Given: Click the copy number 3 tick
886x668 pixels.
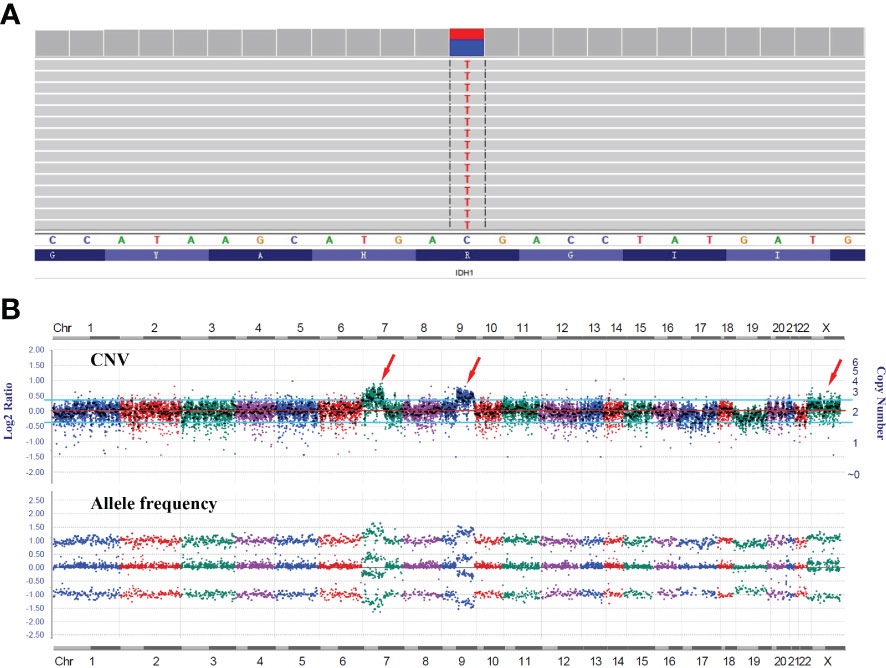Looking at the screenshot, I should tap(855, 392).
